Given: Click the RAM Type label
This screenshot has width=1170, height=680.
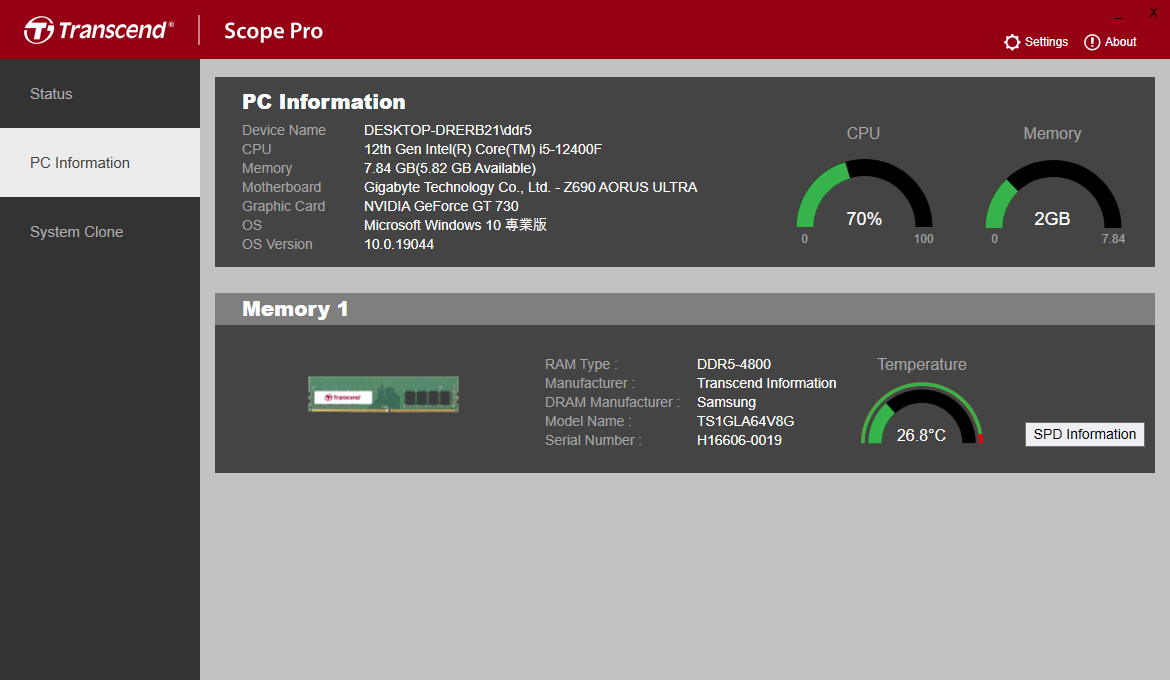Looking at the screenshot, I should (581, 364).
